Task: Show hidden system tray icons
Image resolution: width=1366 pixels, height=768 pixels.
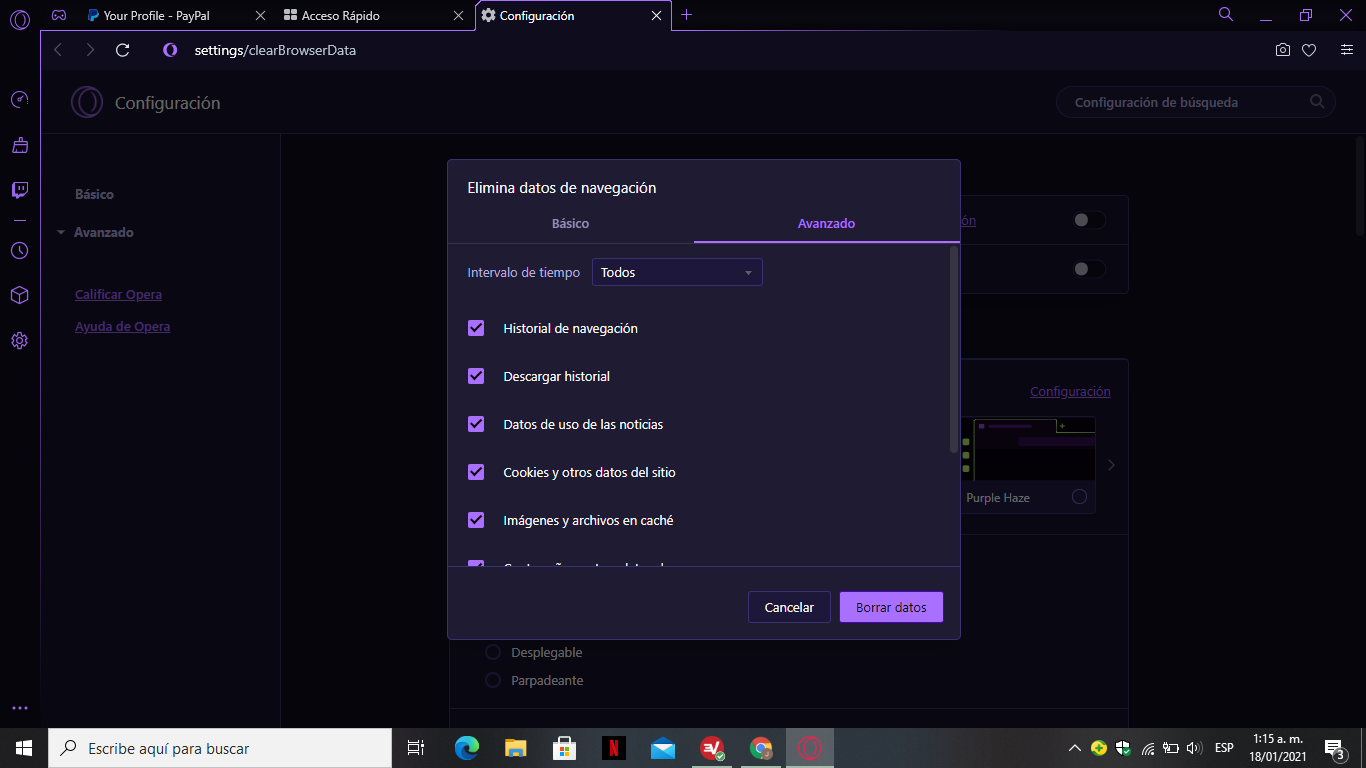Action: (1075, 748)
